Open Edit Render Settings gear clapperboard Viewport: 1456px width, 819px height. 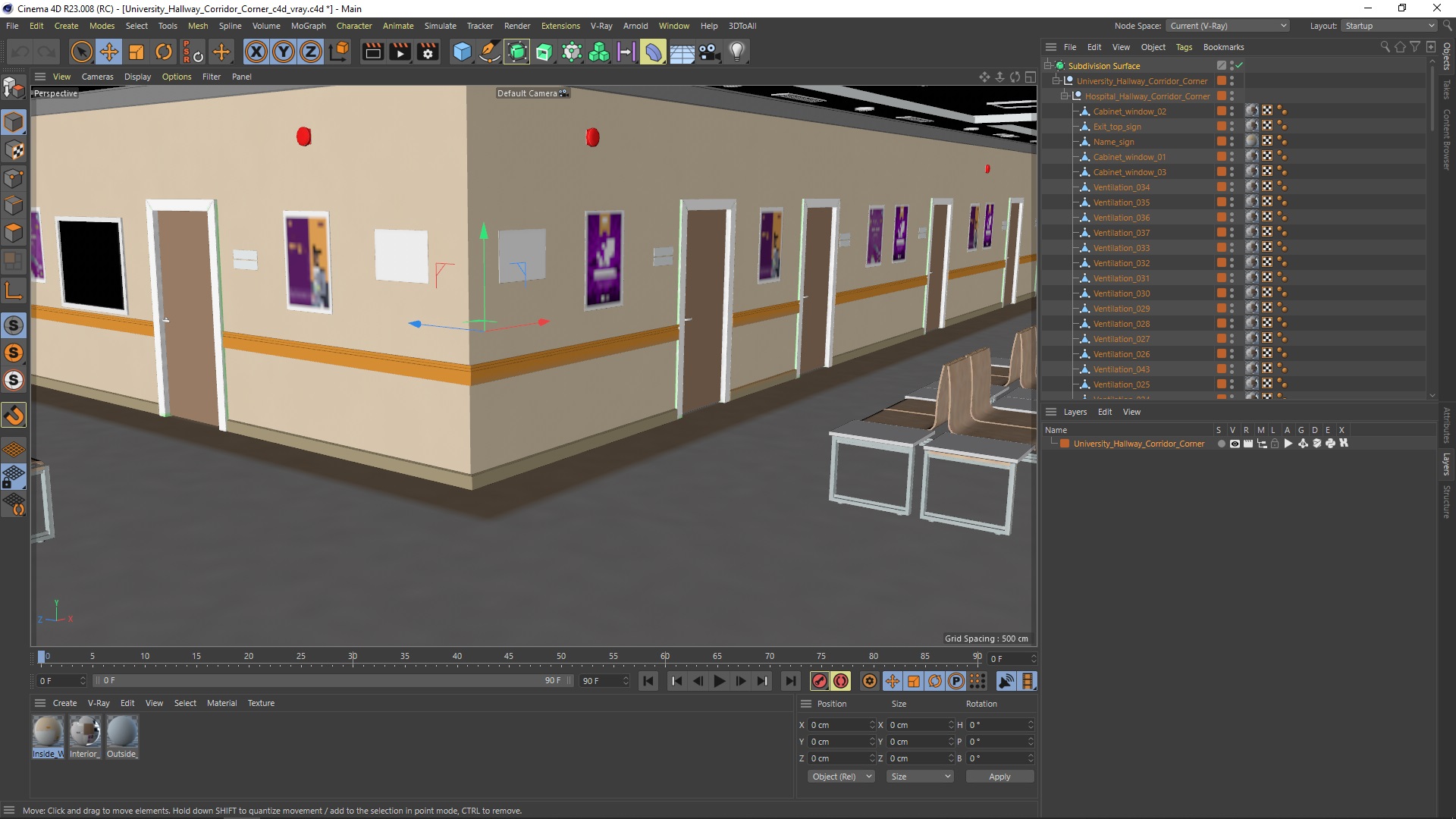pyautogui.click(x=428, y=52)
